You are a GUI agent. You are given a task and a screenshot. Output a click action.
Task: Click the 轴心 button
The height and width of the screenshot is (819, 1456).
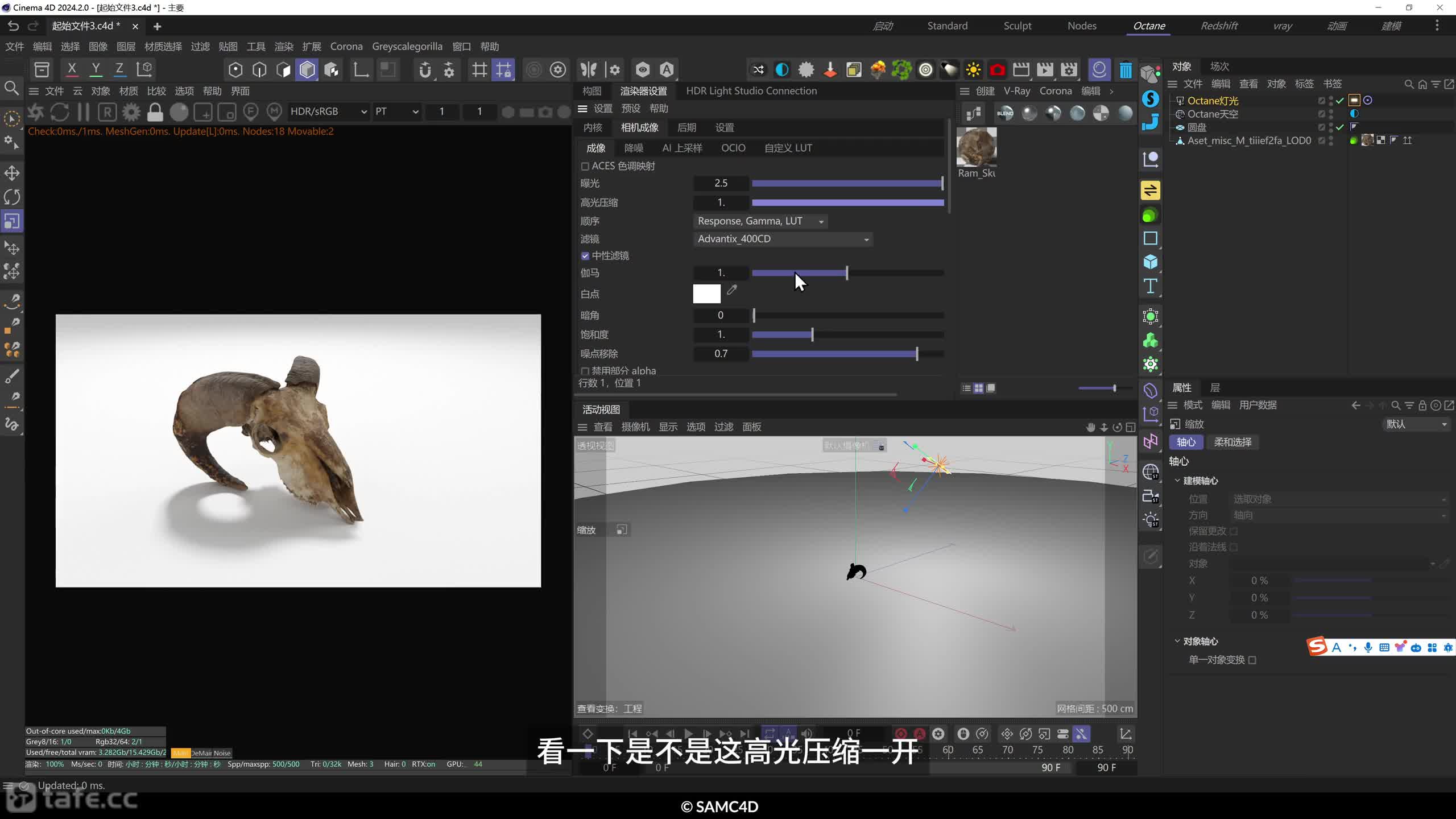tap(1186, 442)
